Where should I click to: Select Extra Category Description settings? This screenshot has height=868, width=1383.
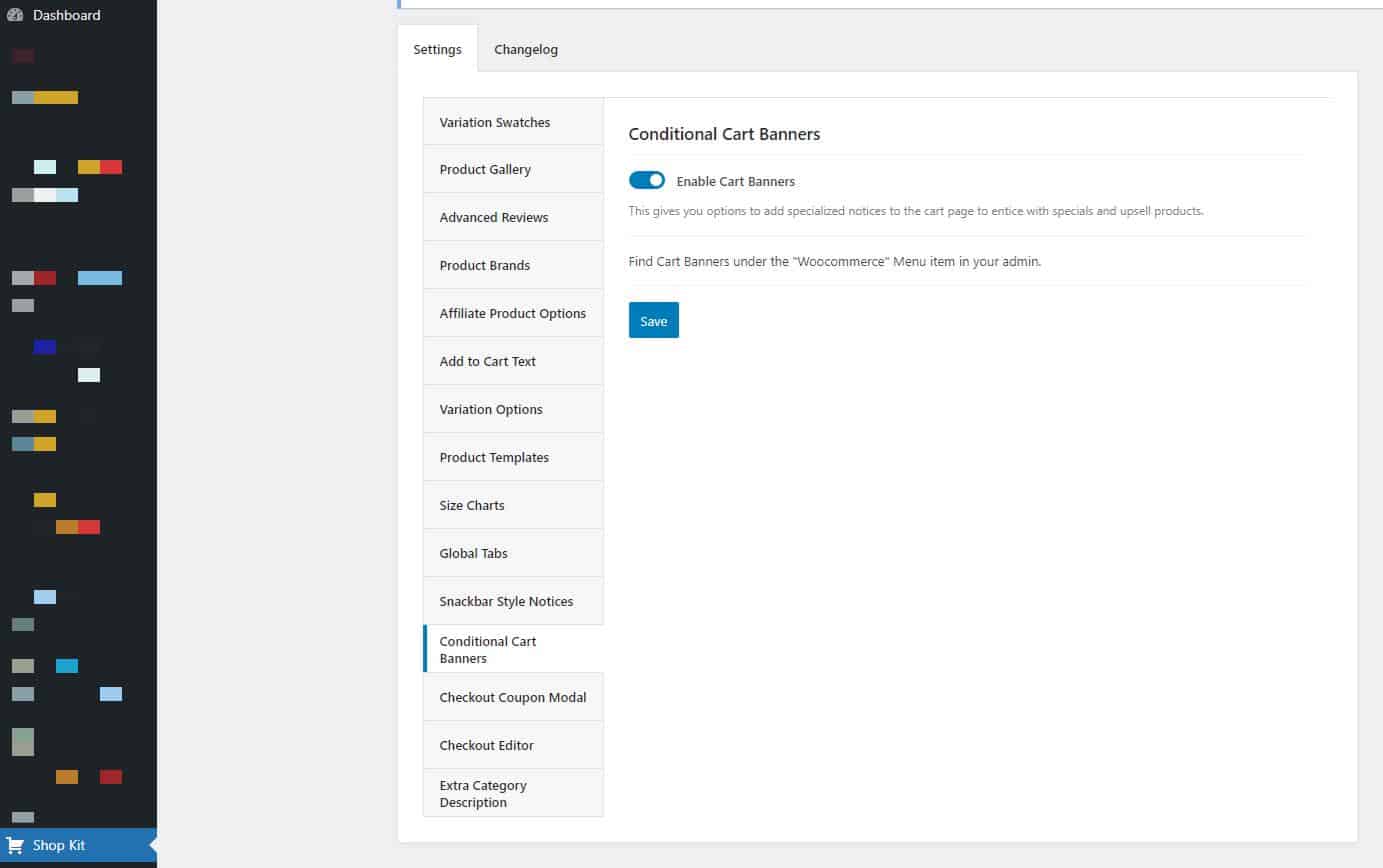pos(483,793)
